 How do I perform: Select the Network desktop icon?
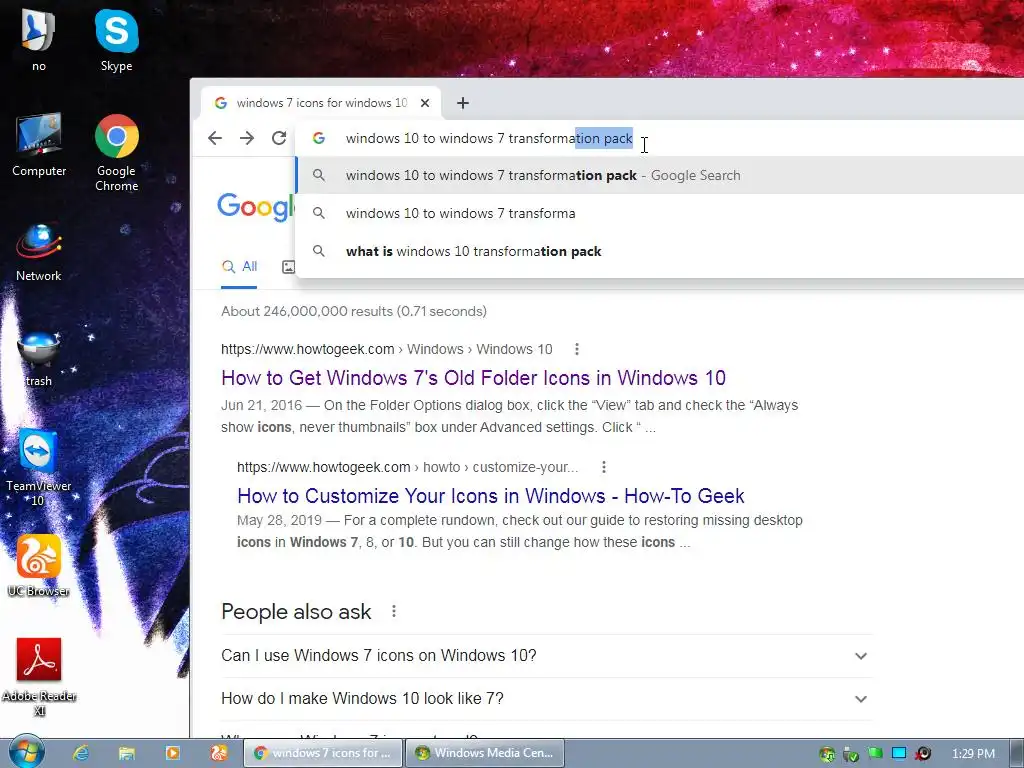(39, 251)
